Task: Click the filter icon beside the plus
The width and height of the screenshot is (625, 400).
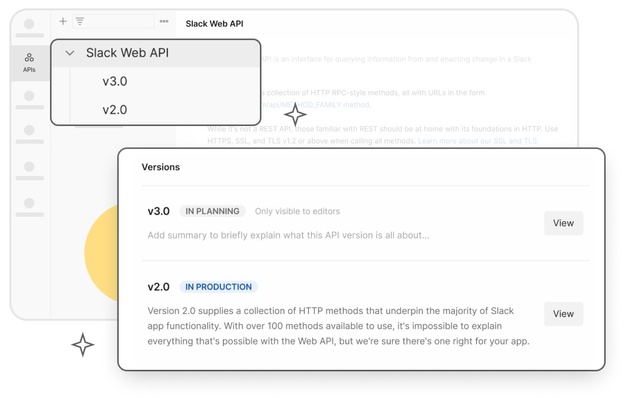Action: coord(79,21)
